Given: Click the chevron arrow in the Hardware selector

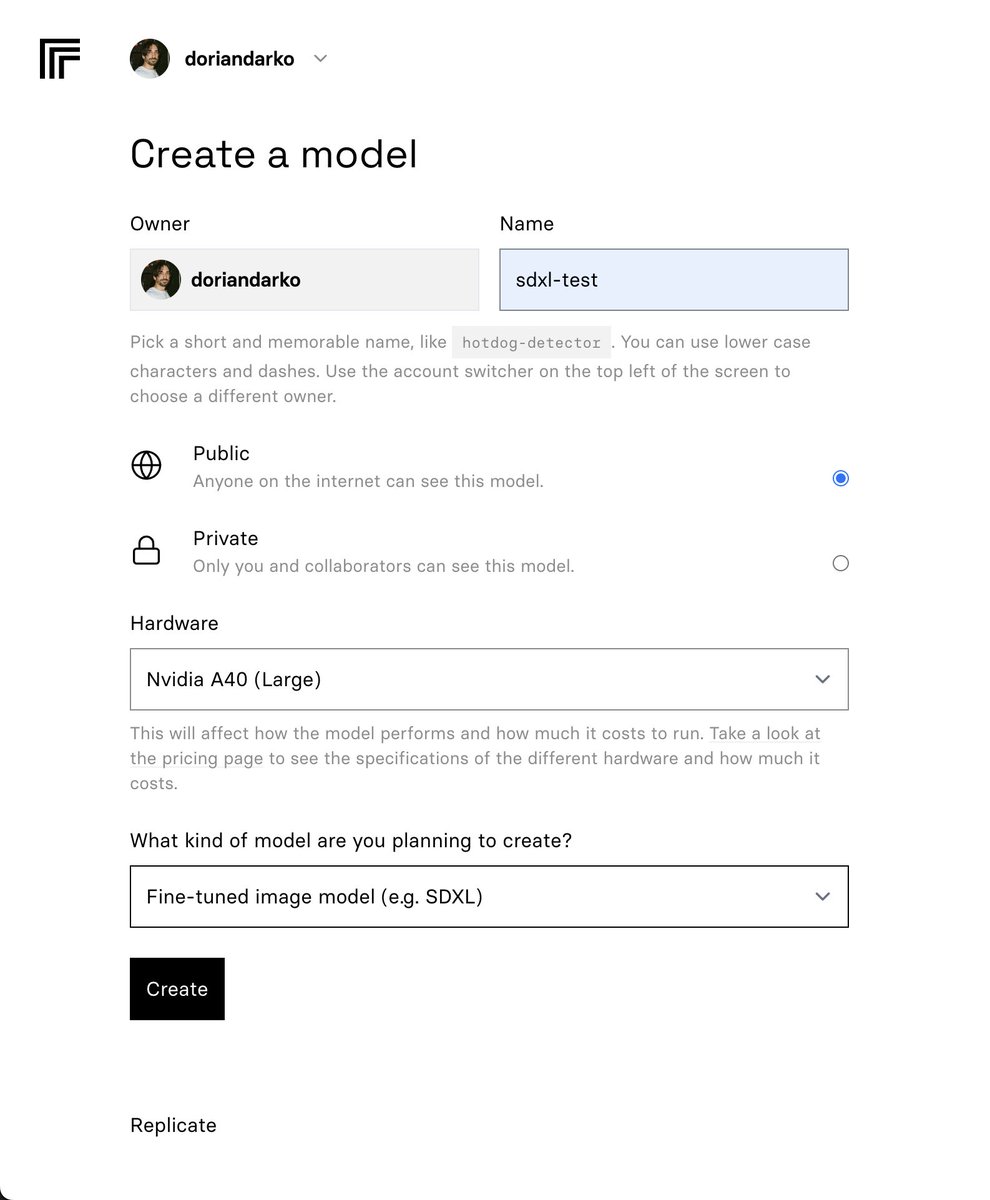Looking at the screenshot, I should click(x=822, y=680).
